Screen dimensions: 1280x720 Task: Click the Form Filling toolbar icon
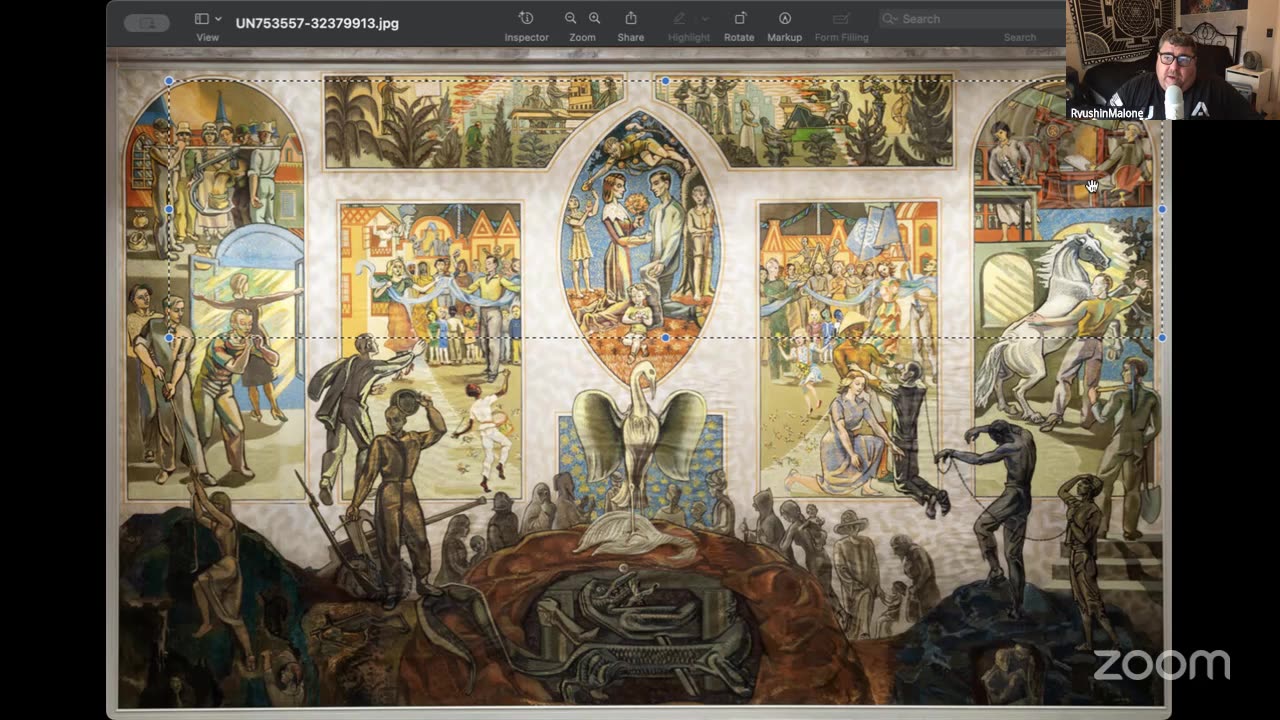click(841, 18)
